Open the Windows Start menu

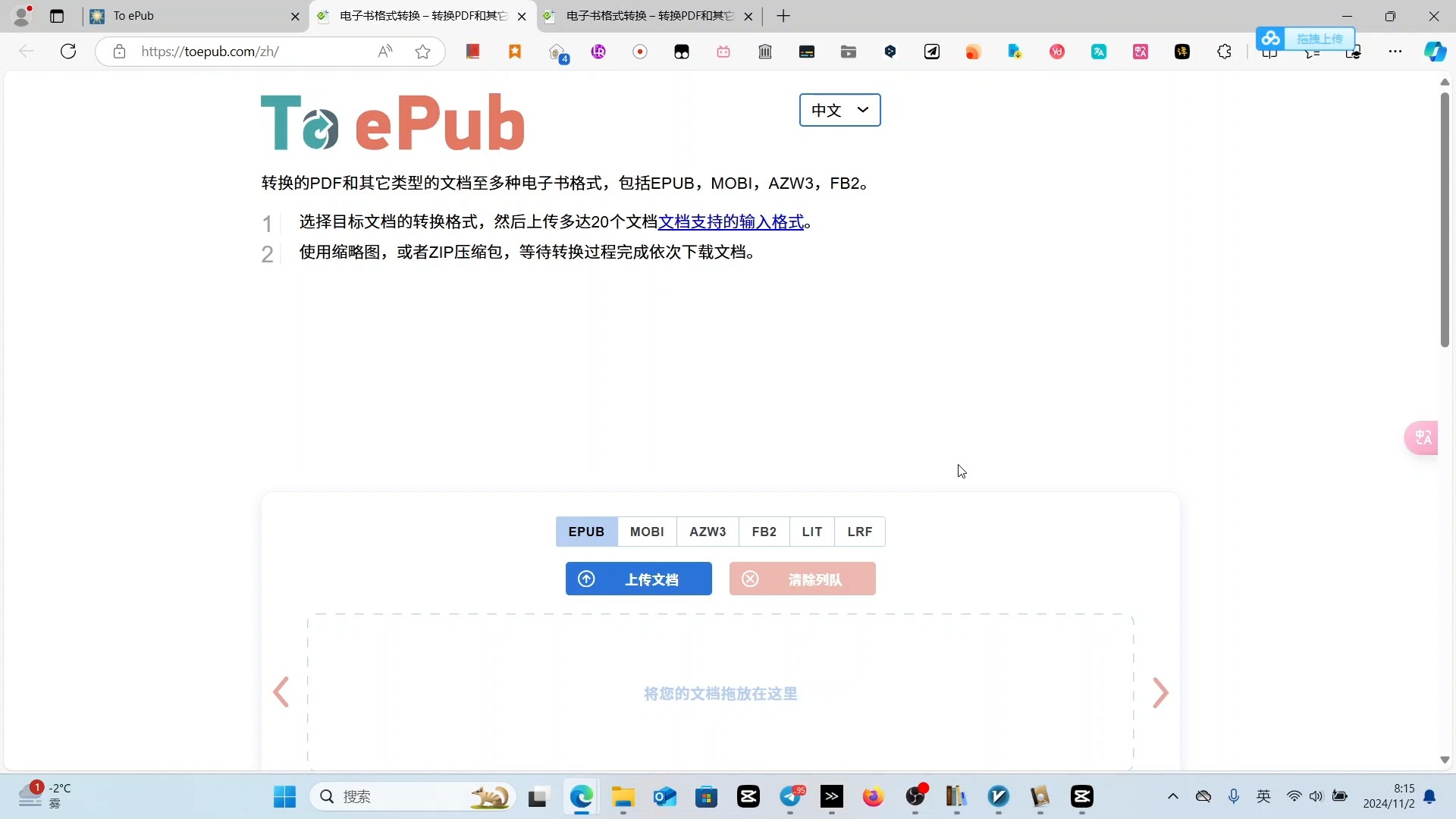[284, 796]
